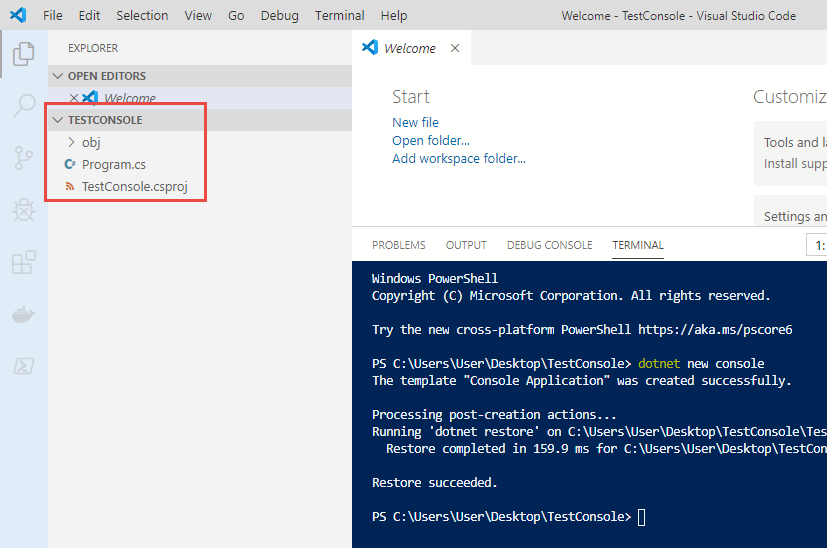Select the Terminal panel tab
827x548 pixels.
[x=638, y=245]
